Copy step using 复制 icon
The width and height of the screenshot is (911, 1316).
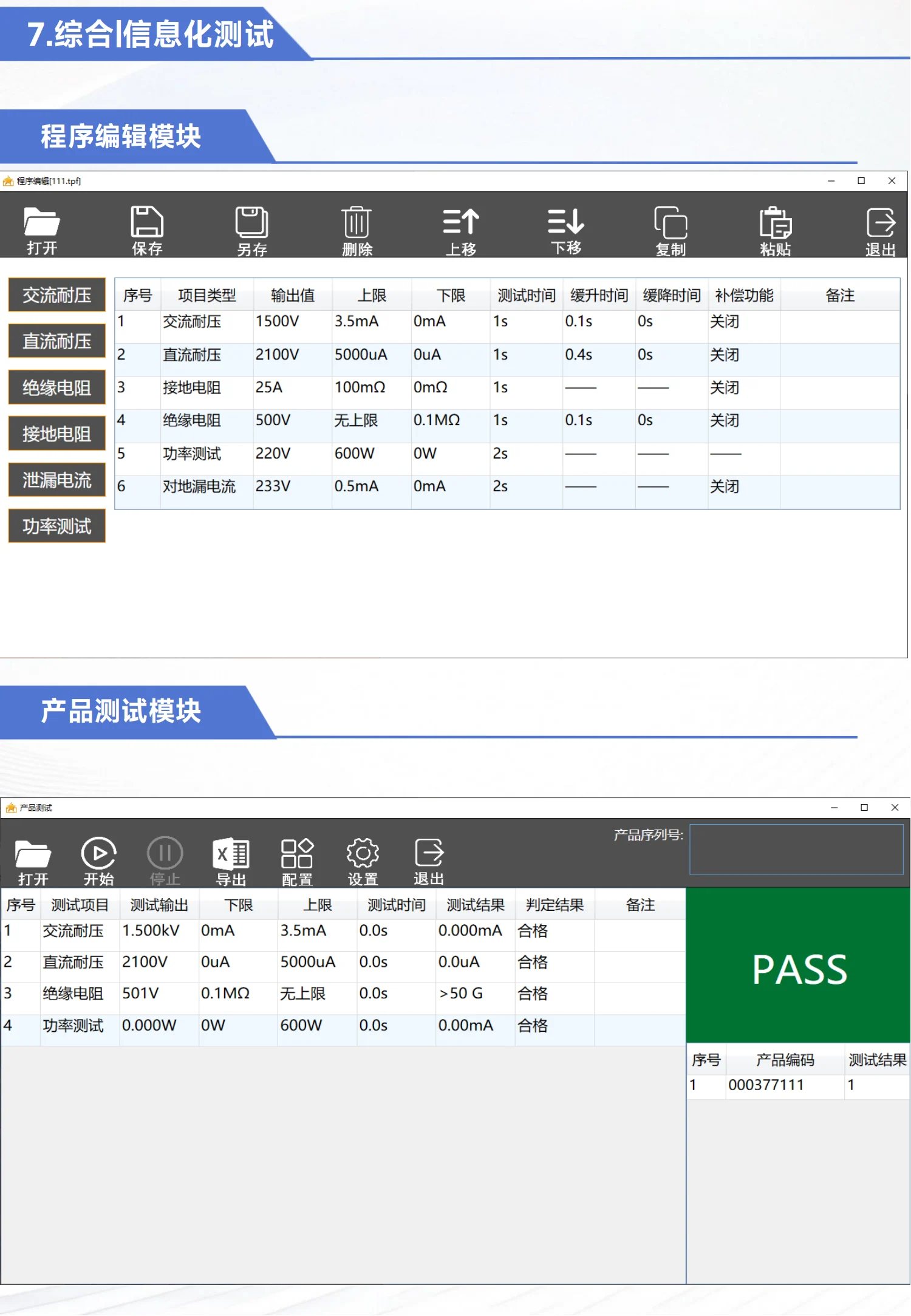[x=670, y=229]
